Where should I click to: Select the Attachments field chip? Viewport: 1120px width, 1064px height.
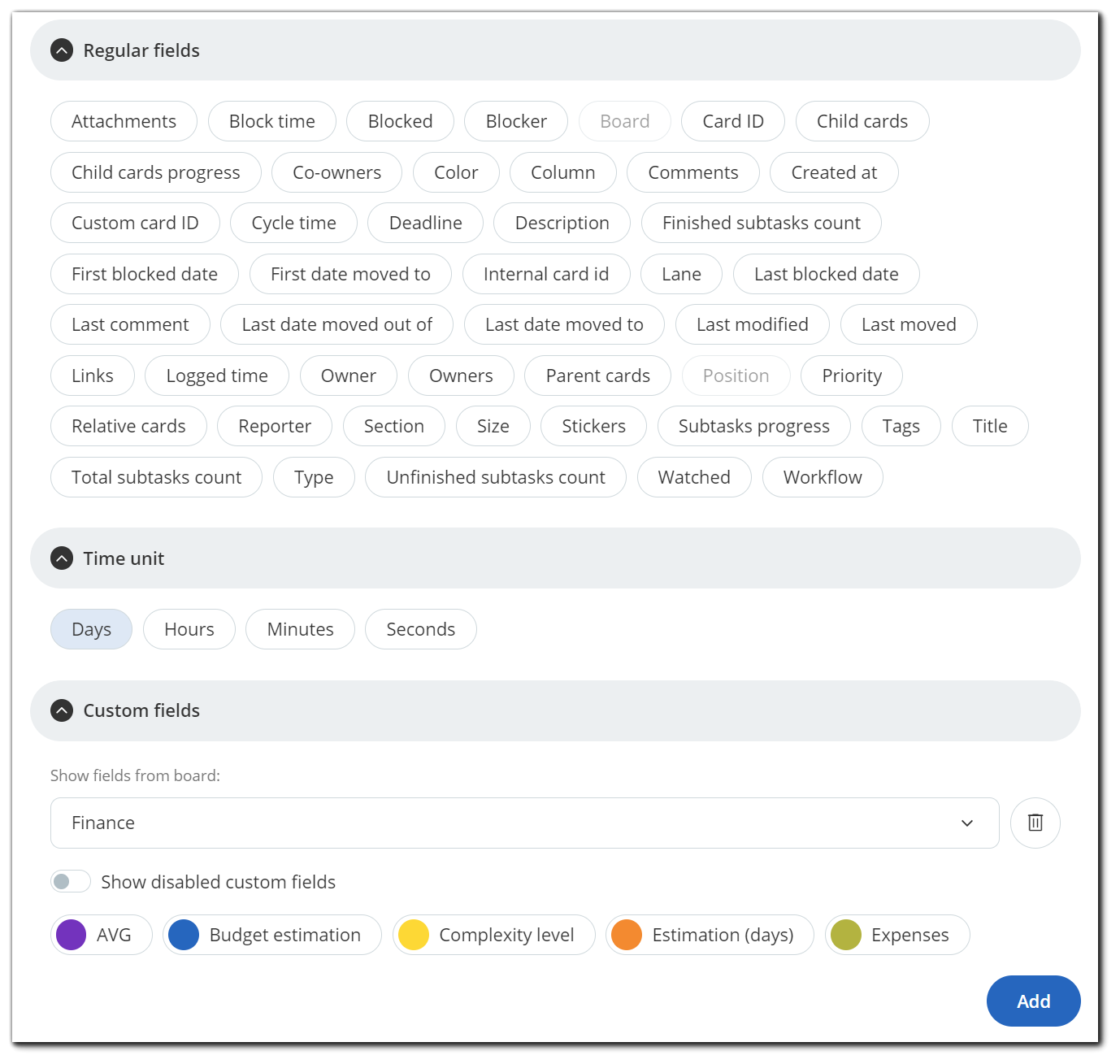pyautogui.click(x=124, y=121)
